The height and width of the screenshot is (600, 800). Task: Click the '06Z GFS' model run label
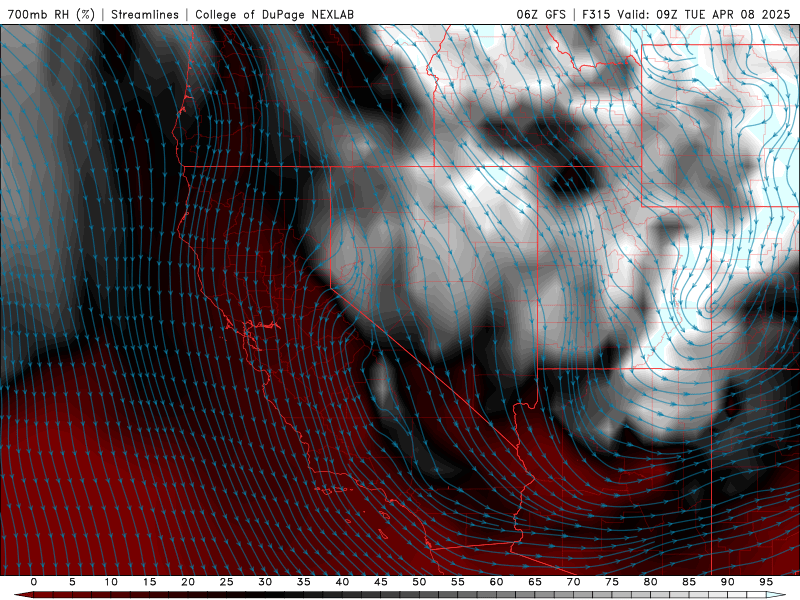click(x=541, y=14)
